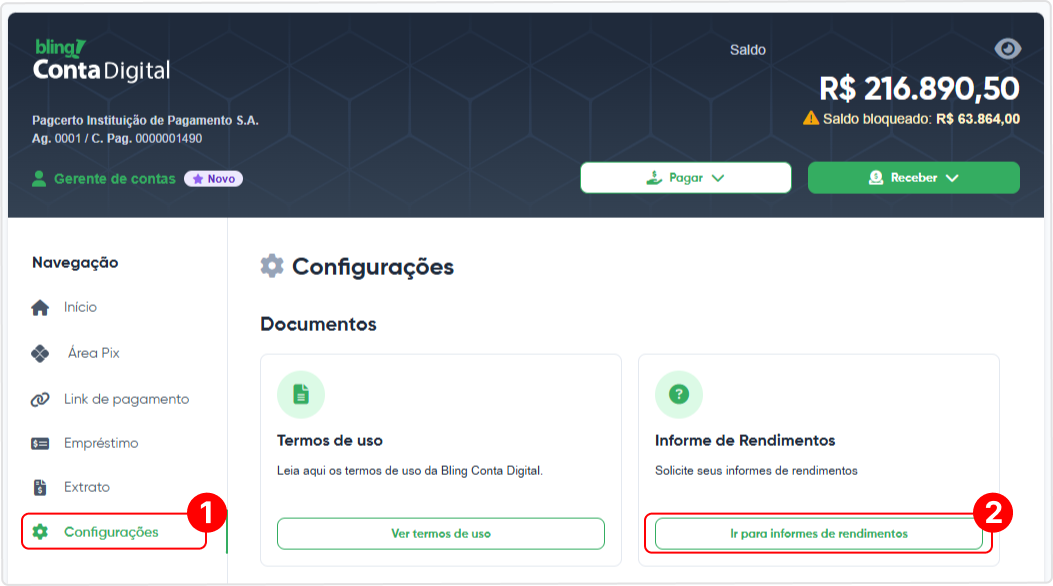
Task: Click 'Leia aqui os termos de uso' description
Action: (x=410, y=471)
